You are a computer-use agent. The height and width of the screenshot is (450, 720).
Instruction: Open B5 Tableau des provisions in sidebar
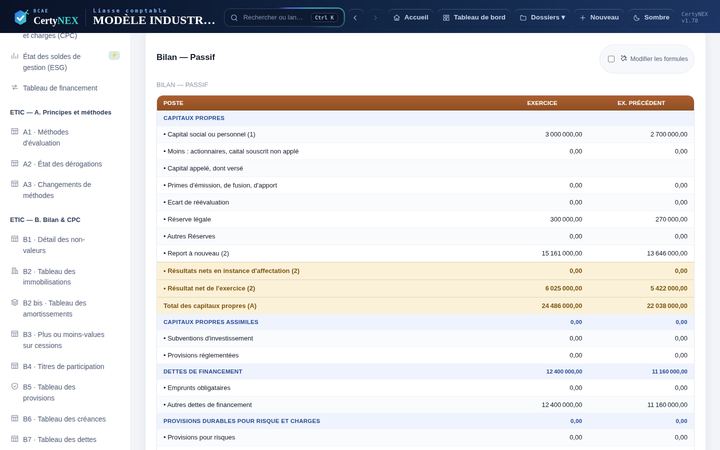click(64, 392)
